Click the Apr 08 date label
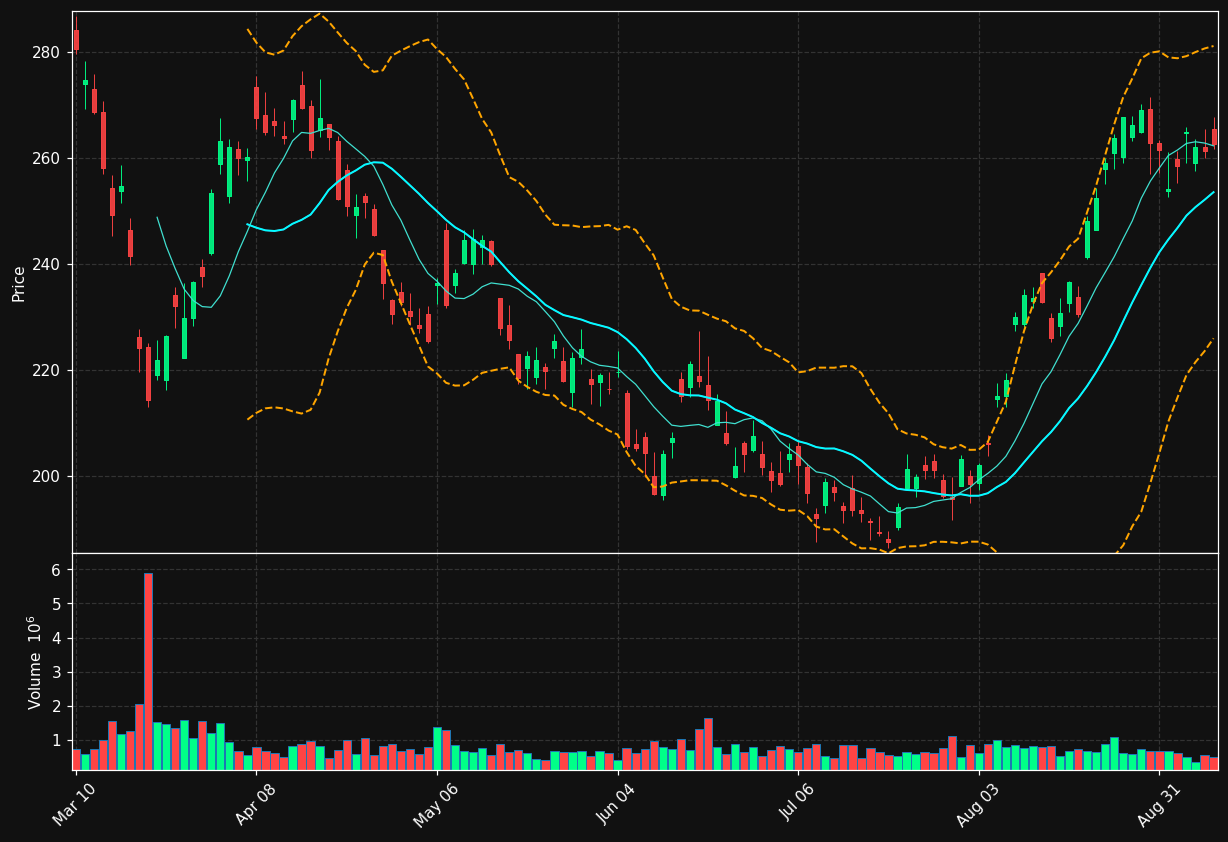The width and height of the screenshot is (1228, 842). [x=255, y=804]
